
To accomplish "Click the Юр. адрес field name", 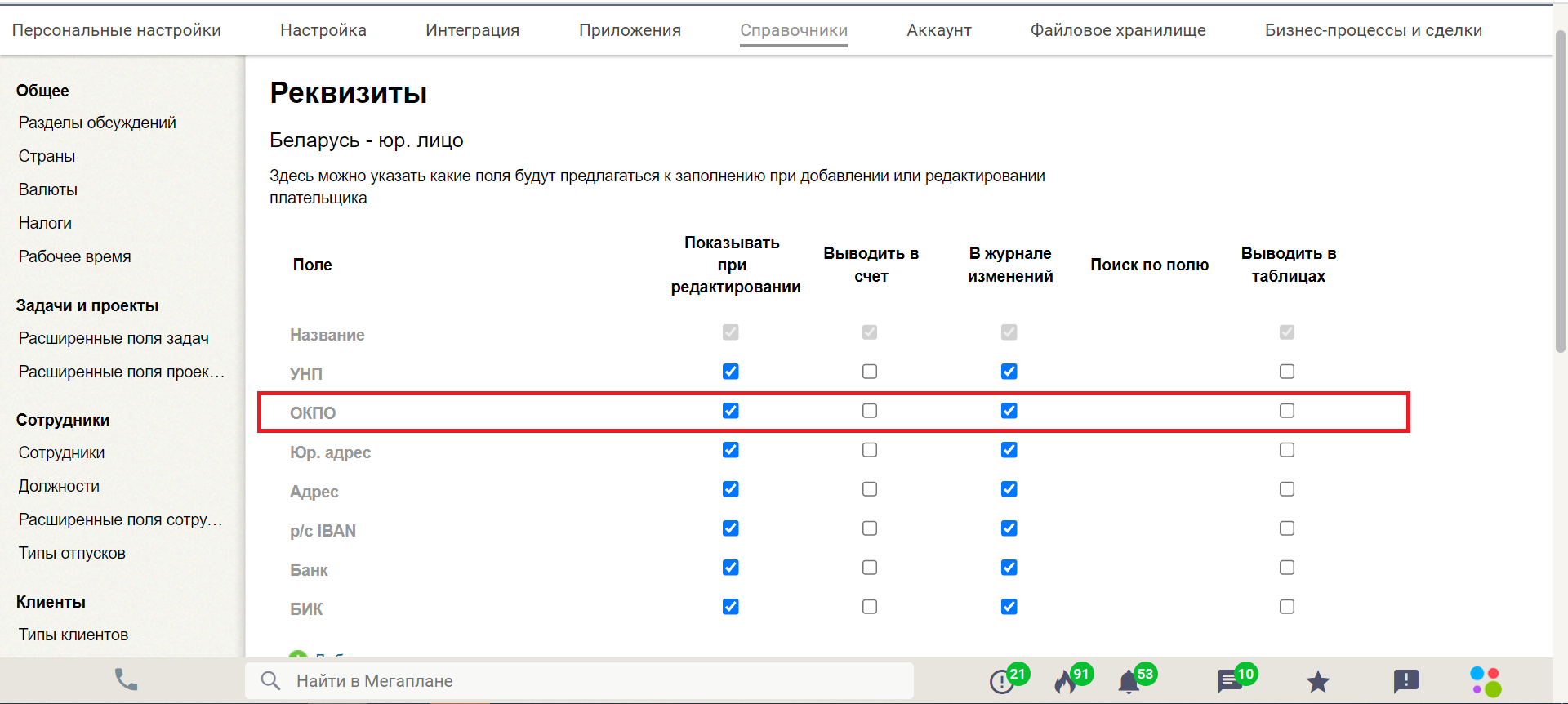I will coord(330,452).
